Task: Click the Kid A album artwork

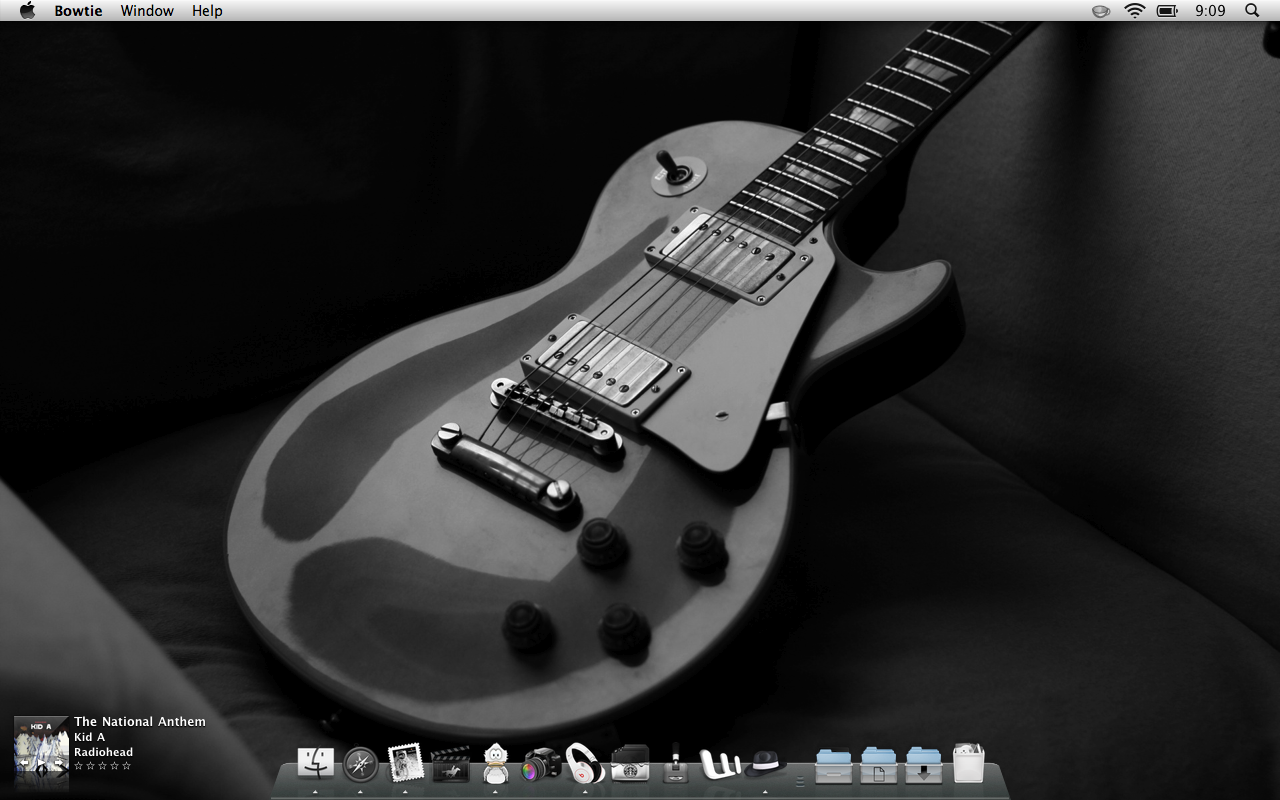Action: click(x=41, y=743)
